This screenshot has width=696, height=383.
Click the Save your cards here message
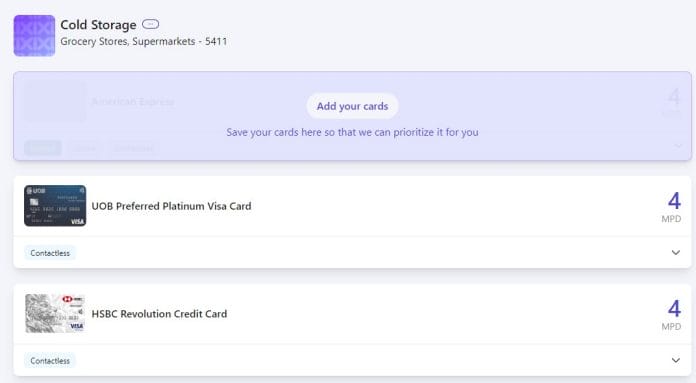pyautogui.click(x=352, y=132)
